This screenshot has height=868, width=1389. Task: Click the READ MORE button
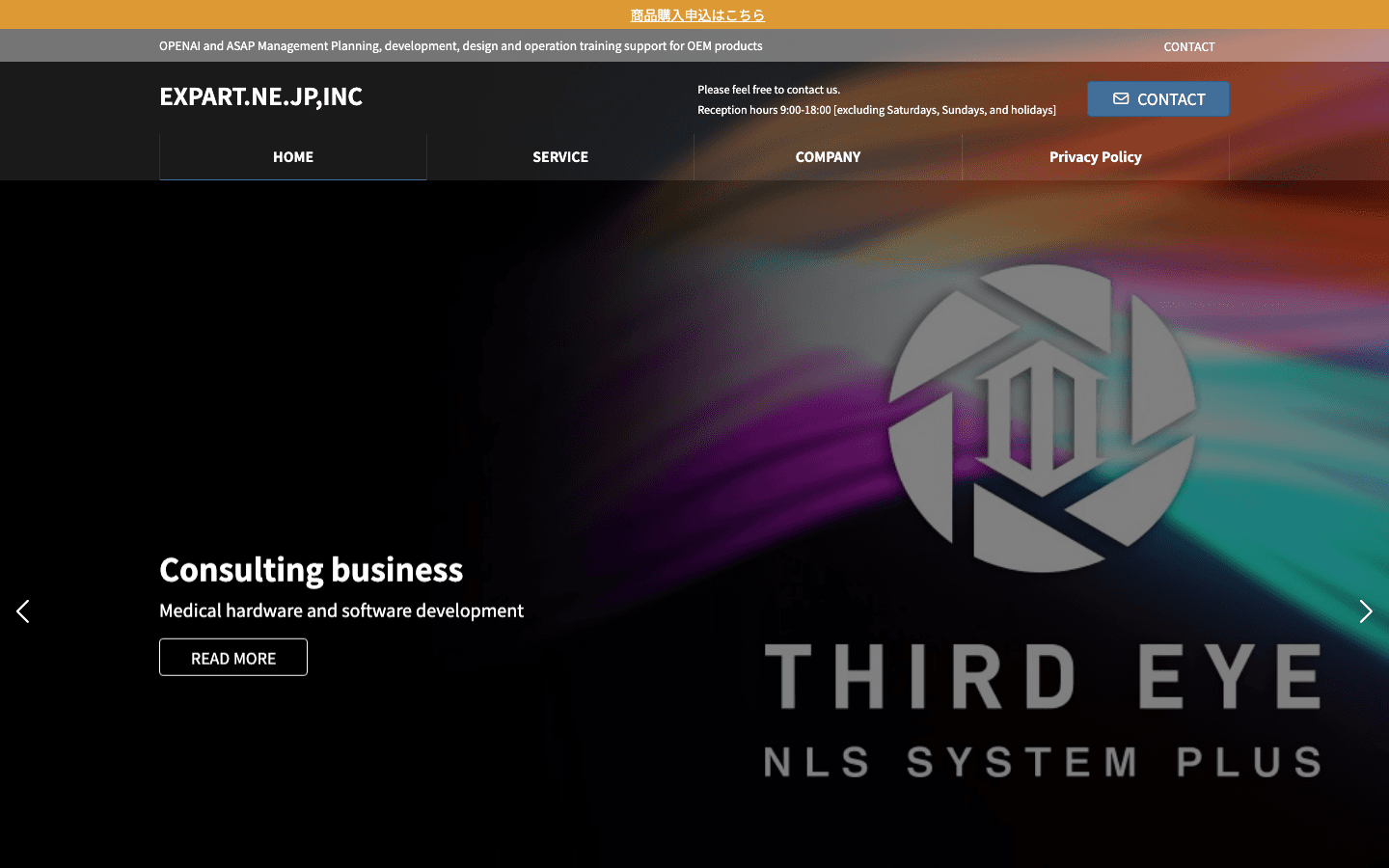coord(233,658)
